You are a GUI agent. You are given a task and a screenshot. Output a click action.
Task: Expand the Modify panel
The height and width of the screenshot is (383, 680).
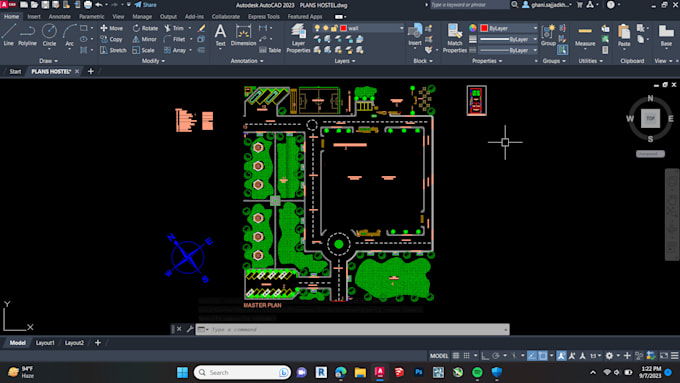[x=153, y=61]
